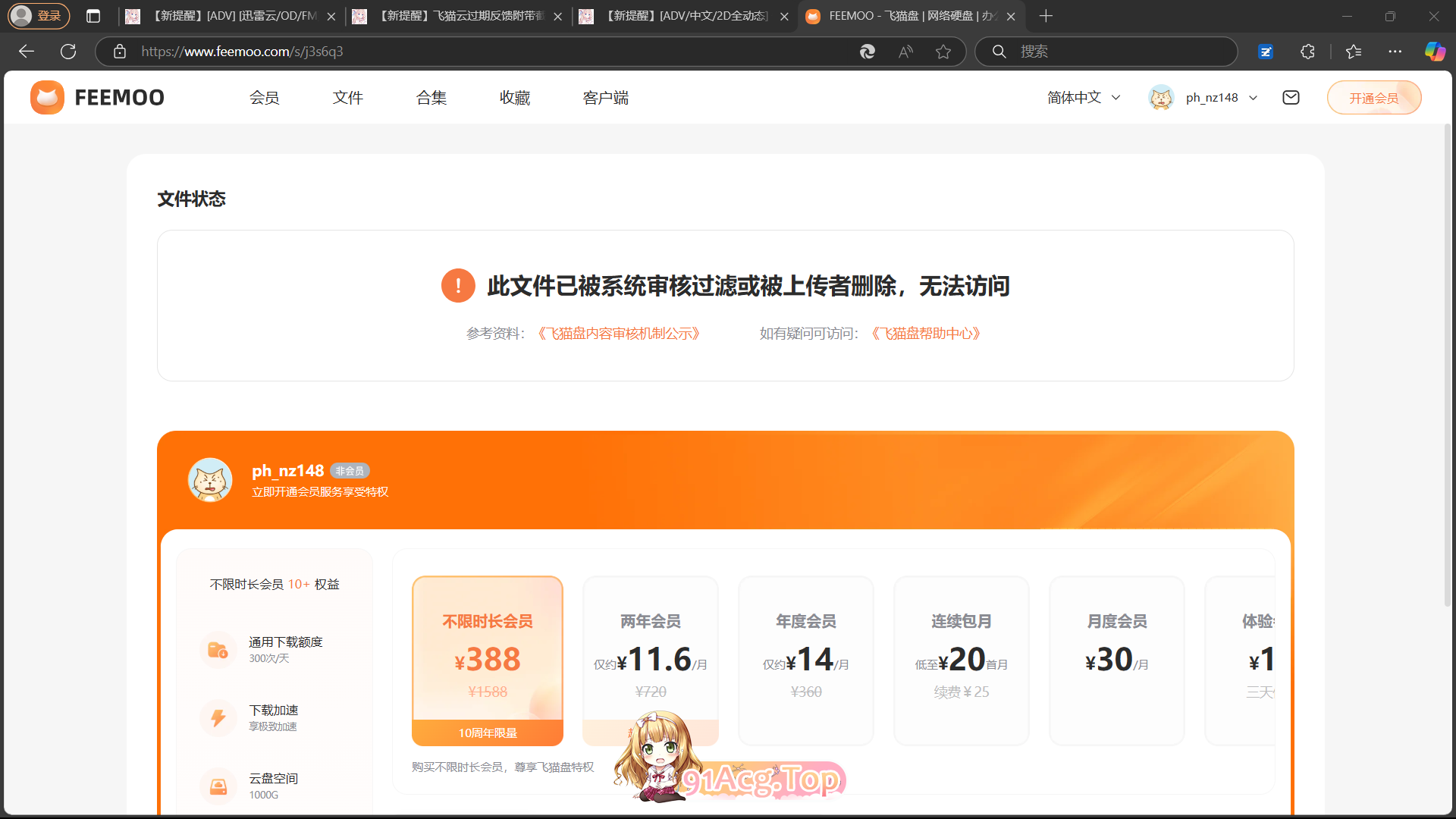The image size is (1456, 819).
Task: Click the 开通会员 button
Action: [1373, 98]
